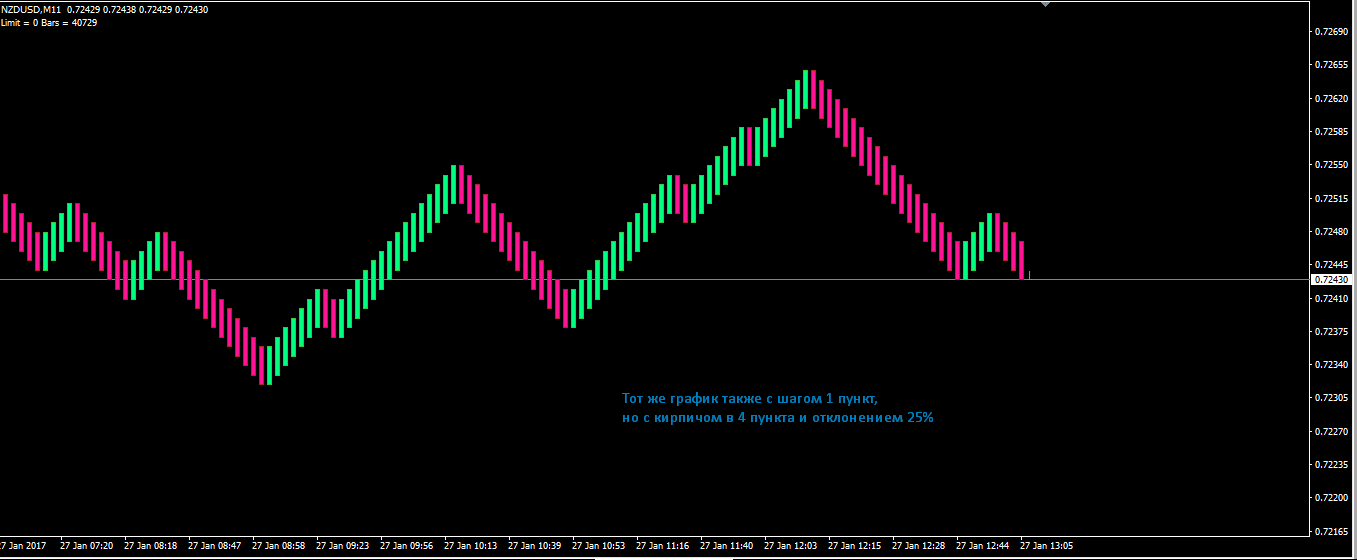Click time axis label 27 Jan 09:56
Screen dimensions: 1357x560
[406, 546]
